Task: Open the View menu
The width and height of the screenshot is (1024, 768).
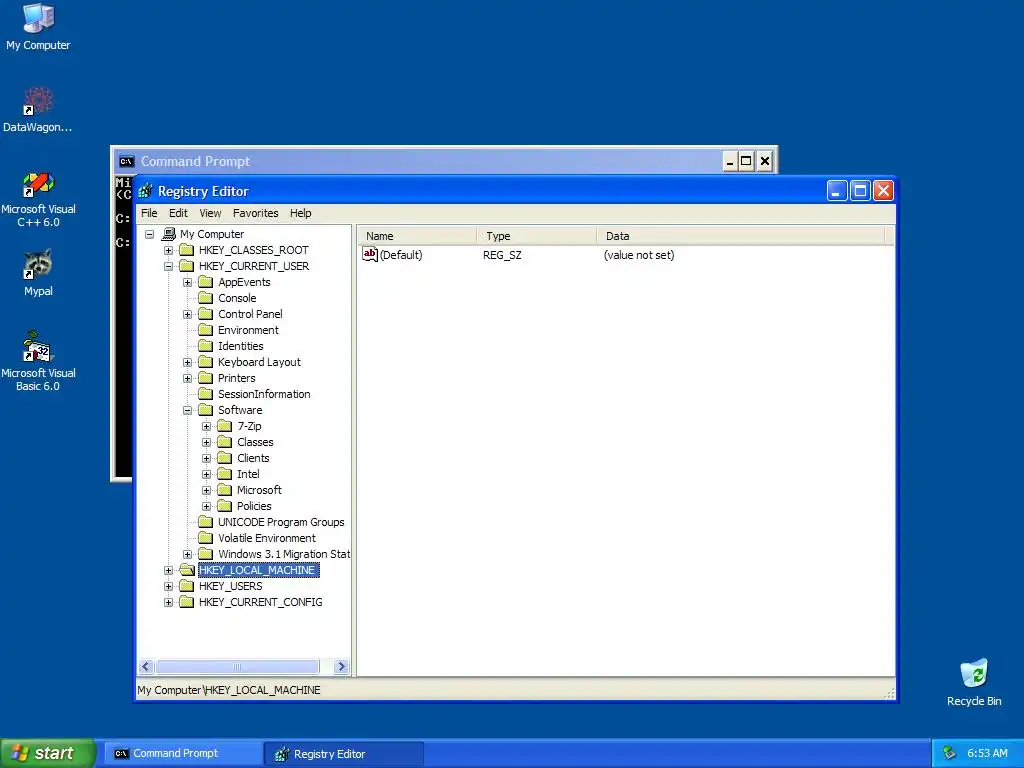Action: pos(210,213)
